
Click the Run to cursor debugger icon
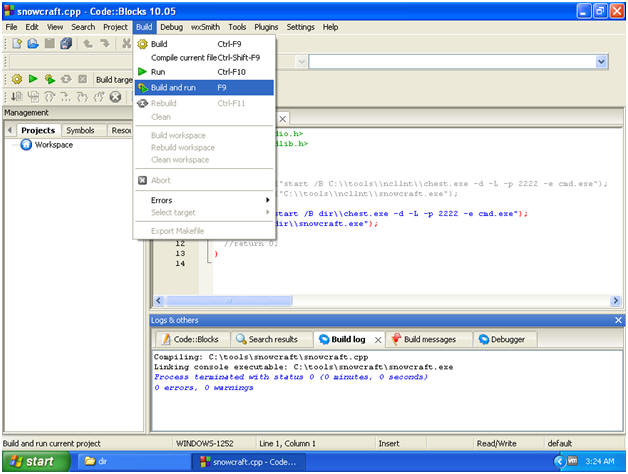click(x=17, y=97)
